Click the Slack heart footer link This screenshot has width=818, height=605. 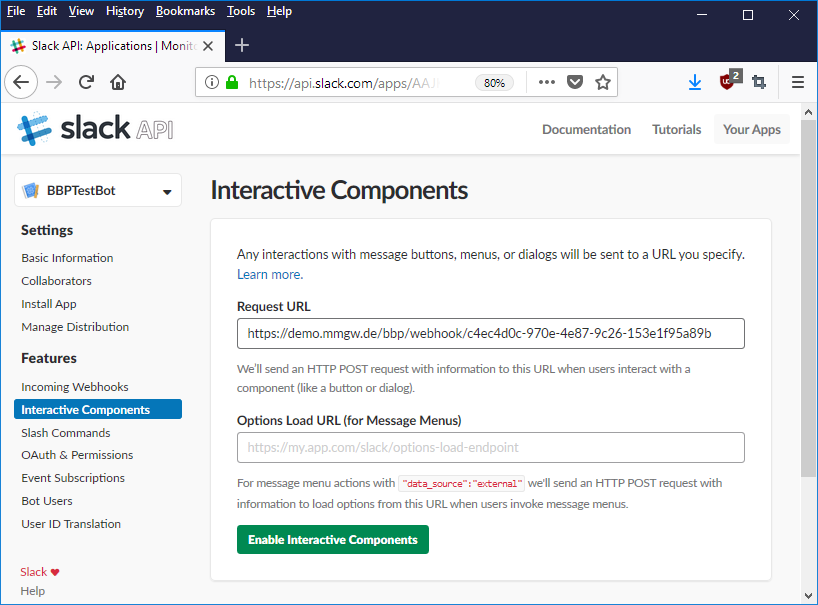click(40, 572)
